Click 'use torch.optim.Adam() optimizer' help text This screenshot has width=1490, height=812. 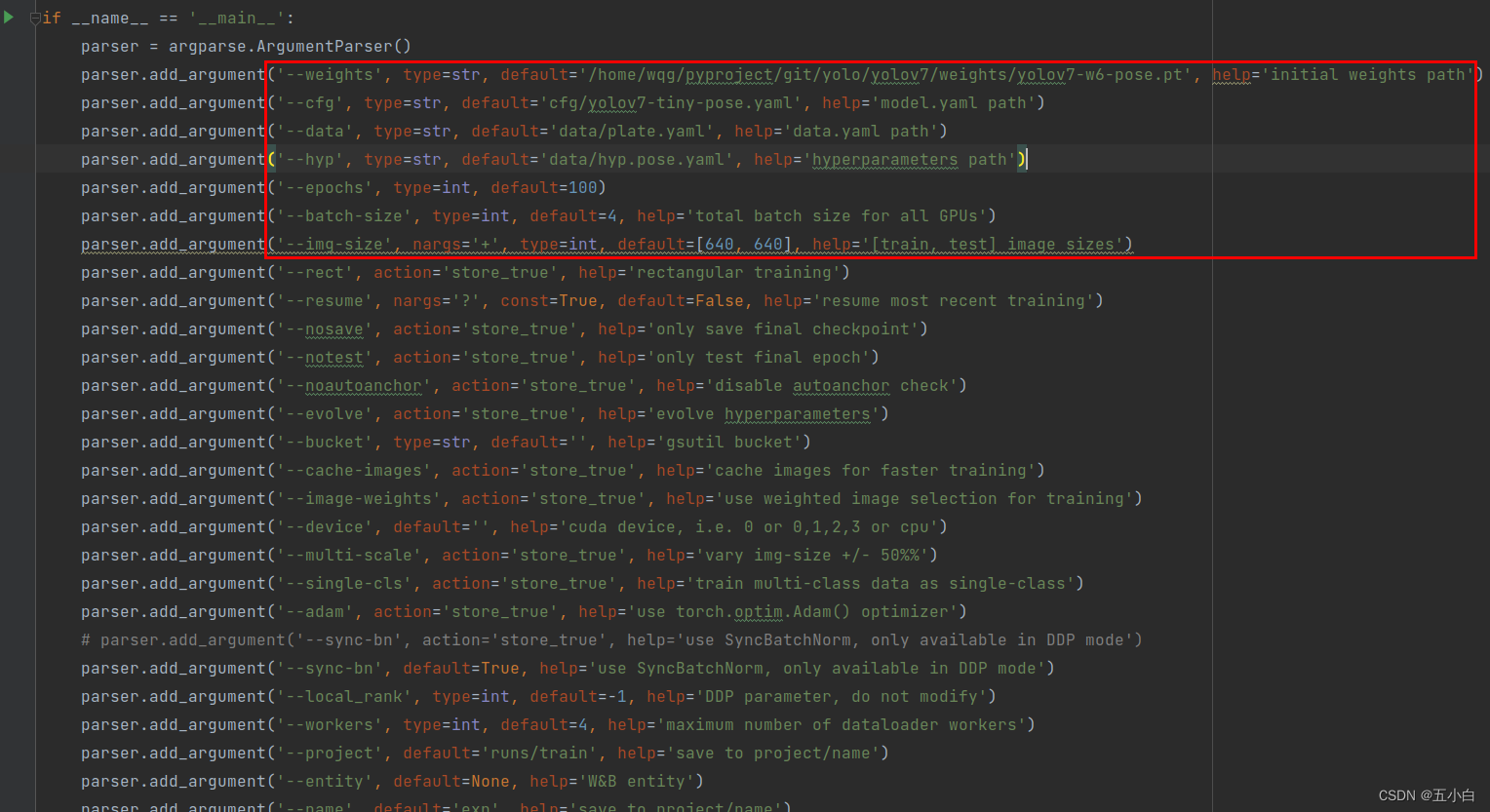pos(793,612)
